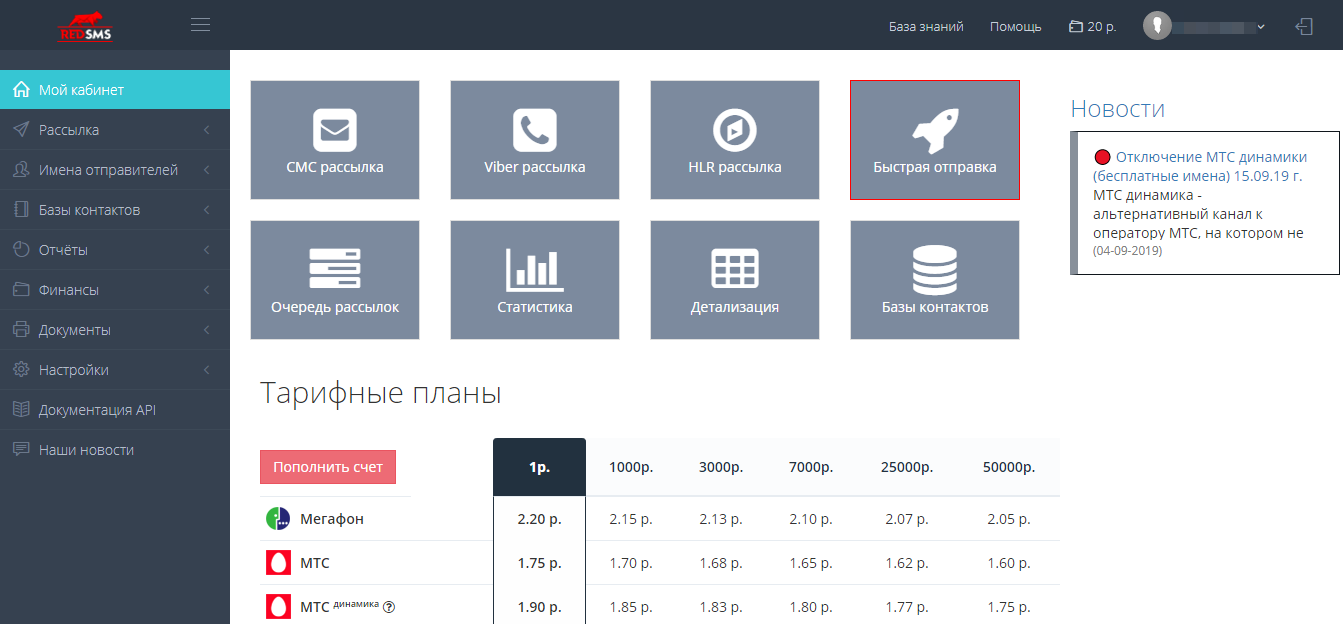Open the Viber рассылка phone tile
The height and width of the screenshot is (624, 1343).
[535, 140]
